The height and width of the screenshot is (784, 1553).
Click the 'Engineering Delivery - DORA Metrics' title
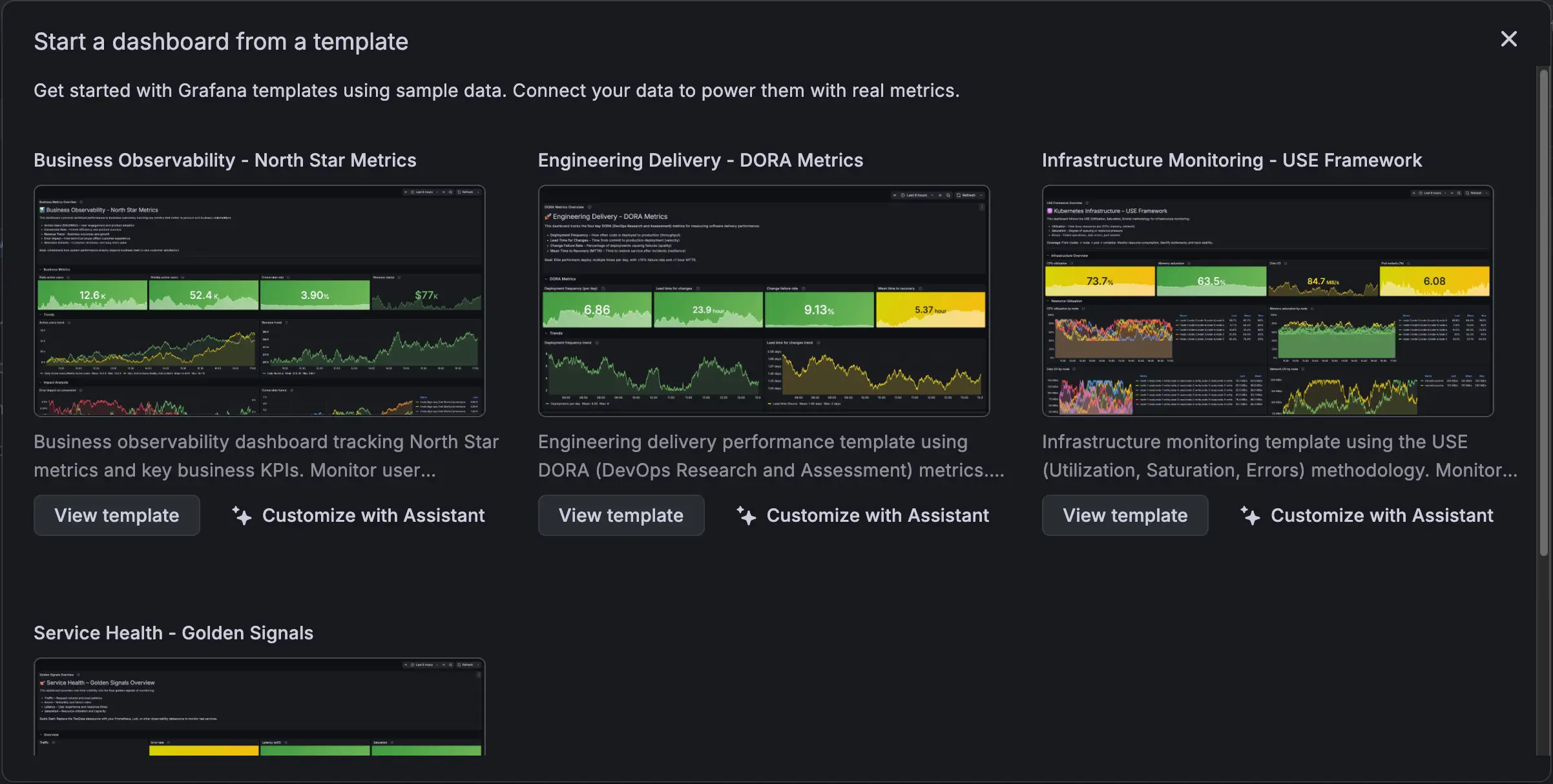click(x=700, y=160)
